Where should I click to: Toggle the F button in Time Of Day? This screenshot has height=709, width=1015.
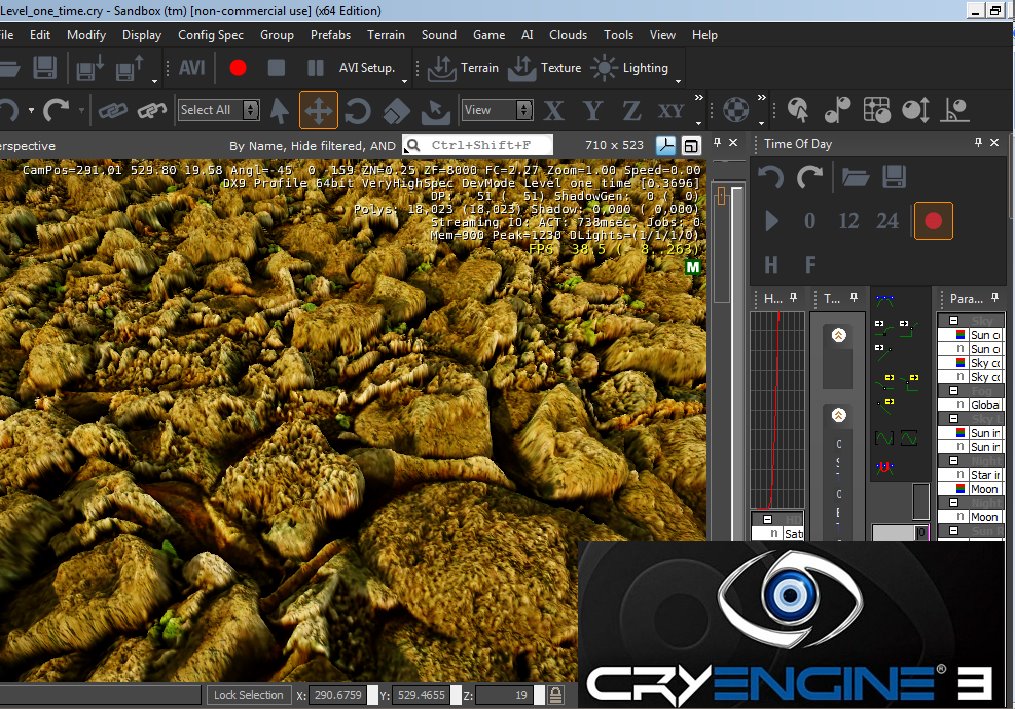click(810, 265)
